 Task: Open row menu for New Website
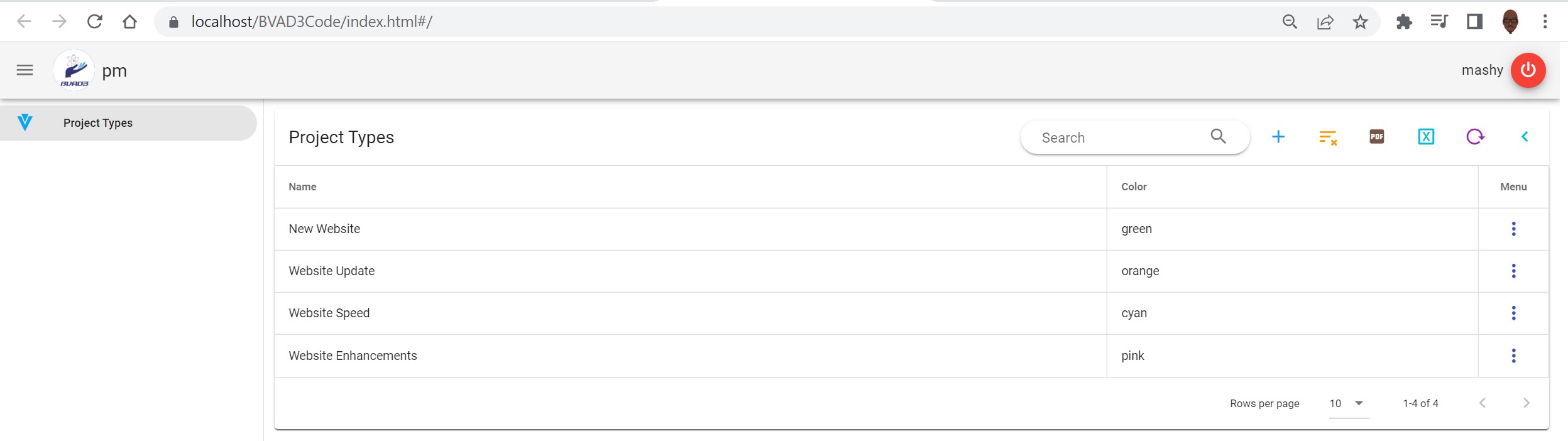1513,229
